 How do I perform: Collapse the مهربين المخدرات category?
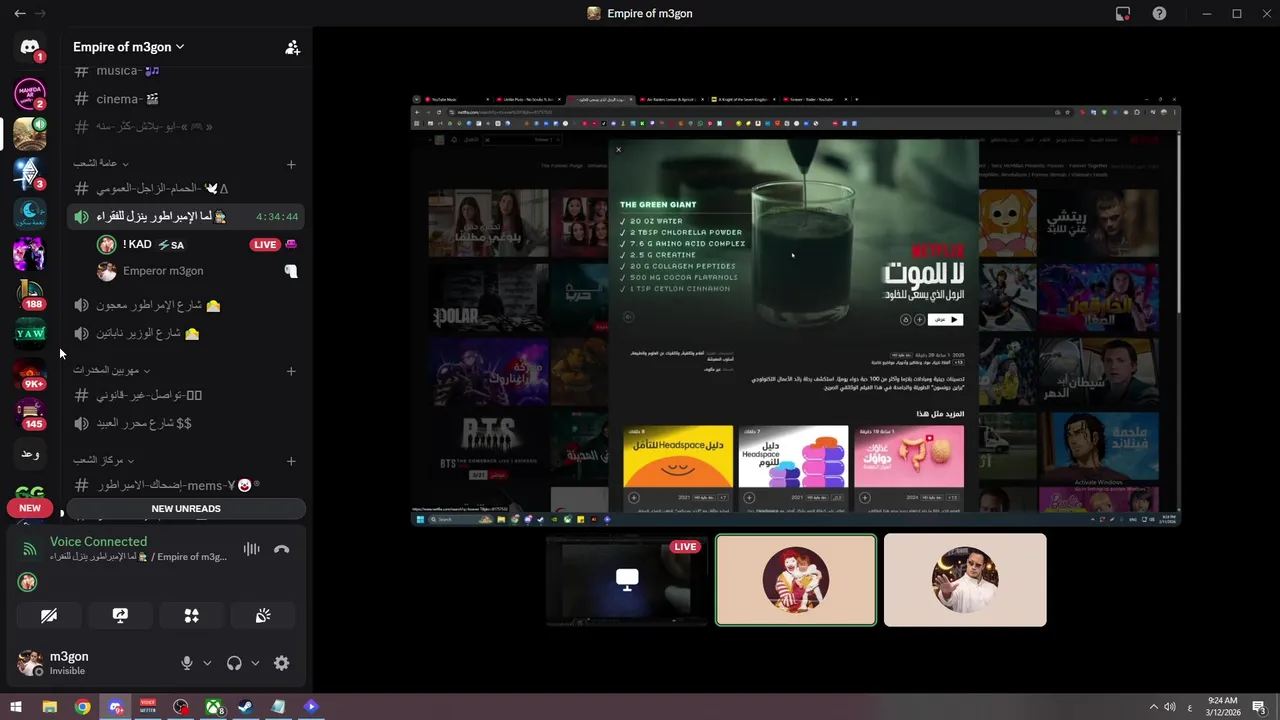tap(112, 371)
